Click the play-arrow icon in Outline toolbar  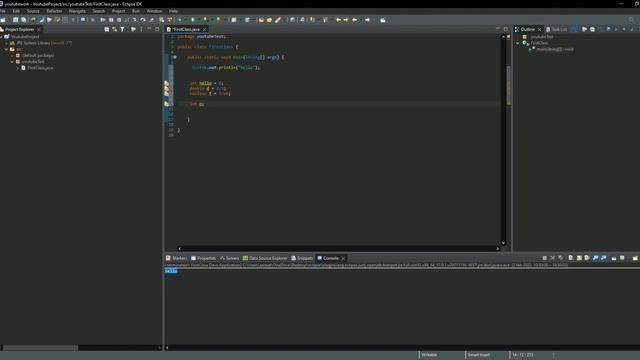click(x=584, y=29)
